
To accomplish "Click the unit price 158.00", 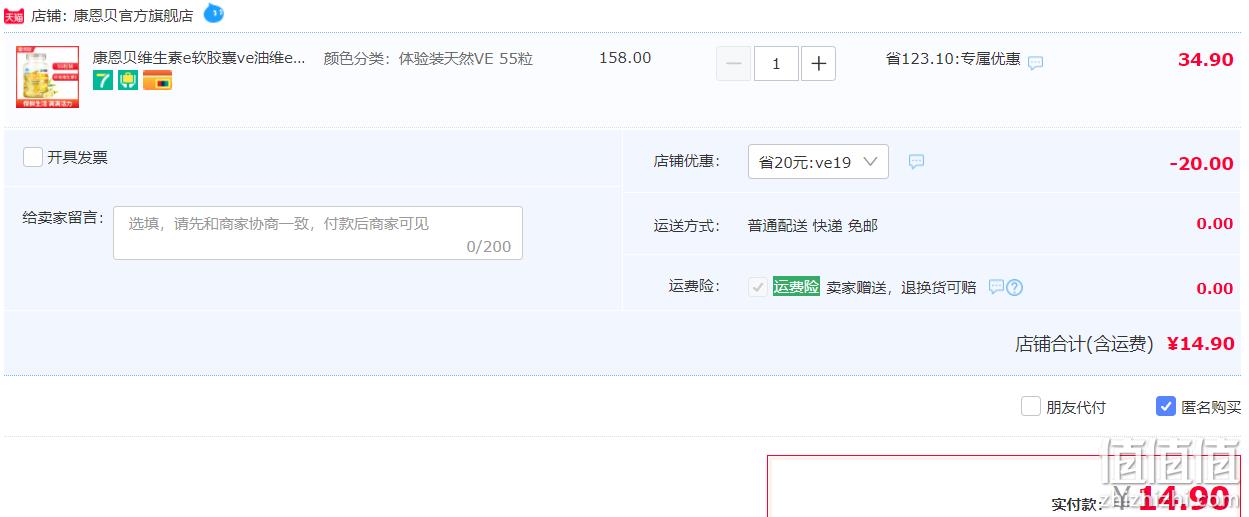I will point(625,58).
